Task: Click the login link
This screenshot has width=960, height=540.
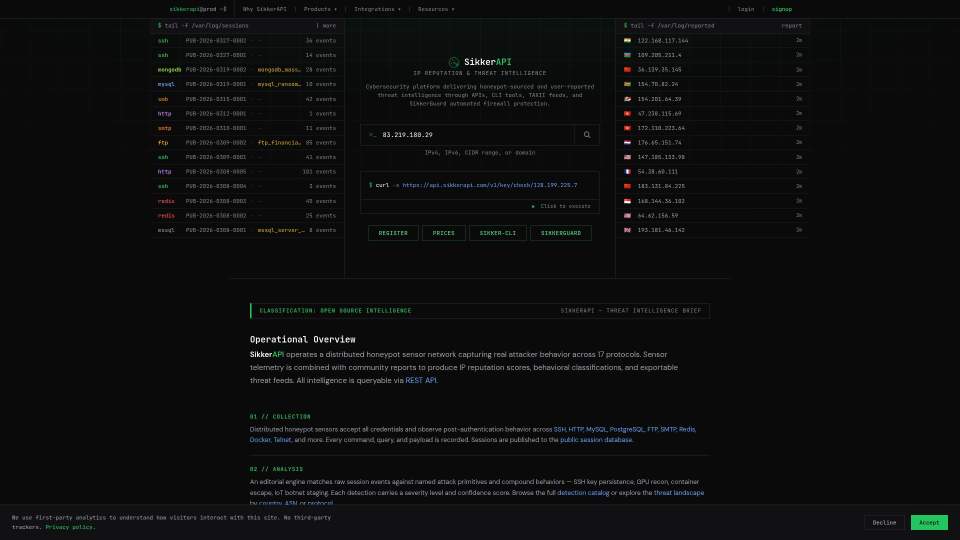Action: pyautogui.click(x=746, y=9)
